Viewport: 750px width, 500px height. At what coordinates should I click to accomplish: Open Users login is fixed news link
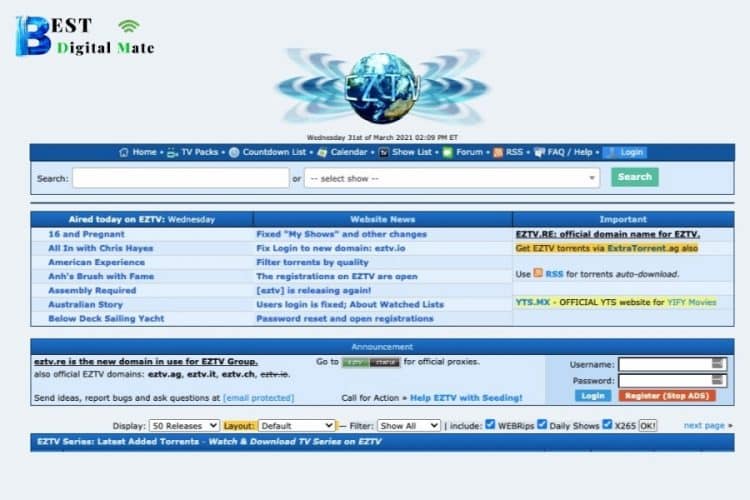350,304
